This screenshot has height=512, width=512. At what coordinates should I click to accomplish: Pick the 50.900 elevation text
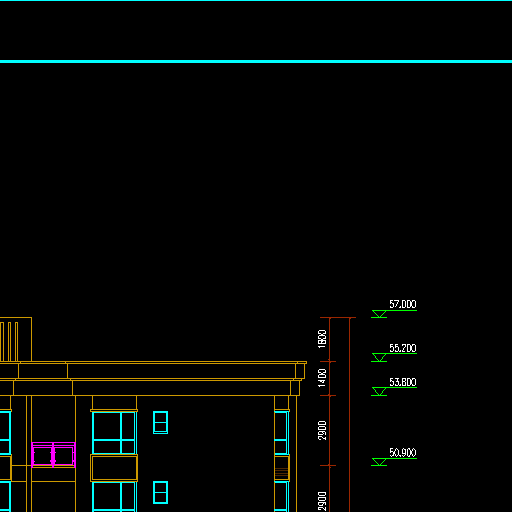click(x=403, y=453)
